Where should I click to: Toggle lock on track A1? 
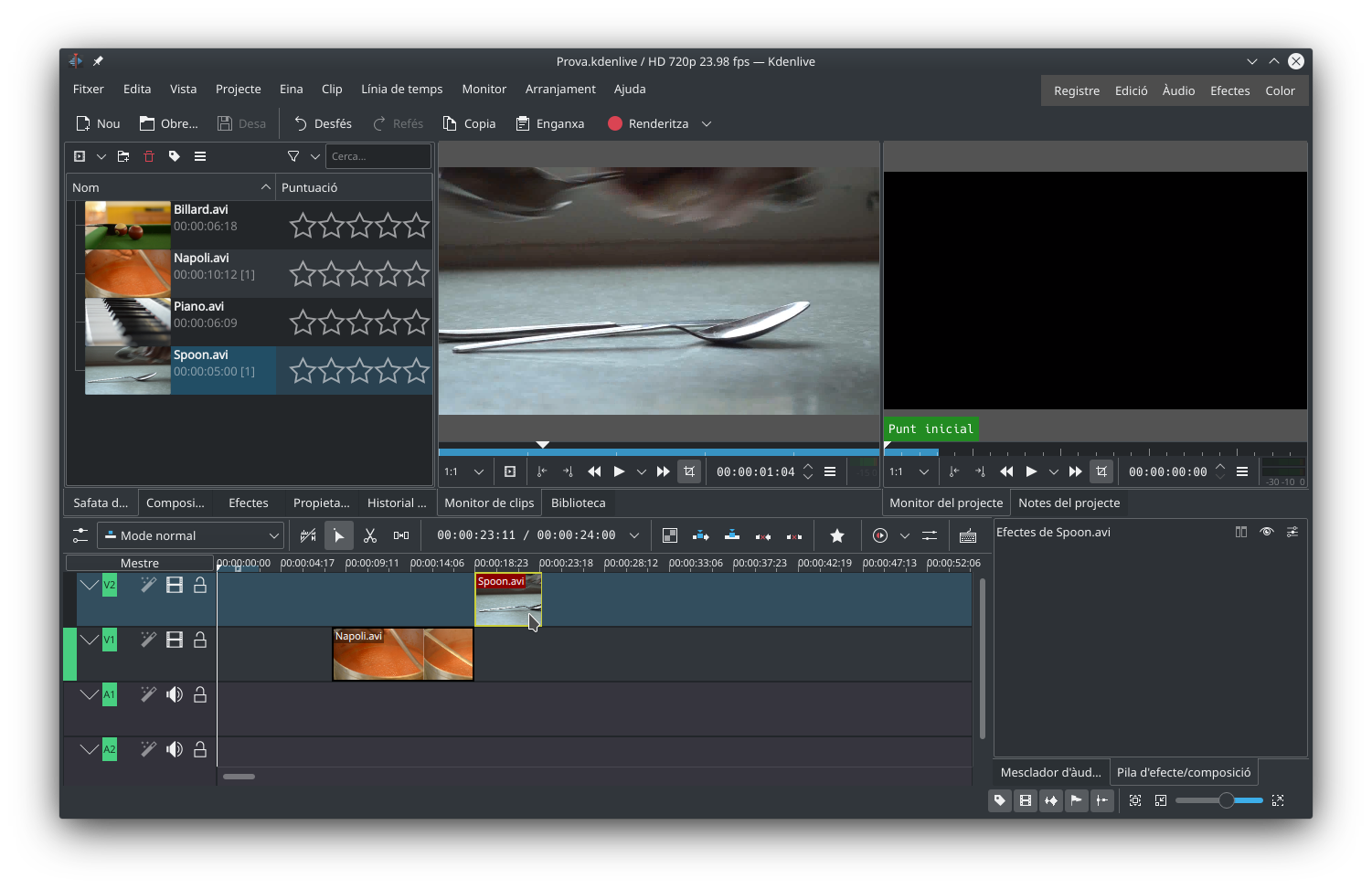pyautogui.click(x=200, y=694)
